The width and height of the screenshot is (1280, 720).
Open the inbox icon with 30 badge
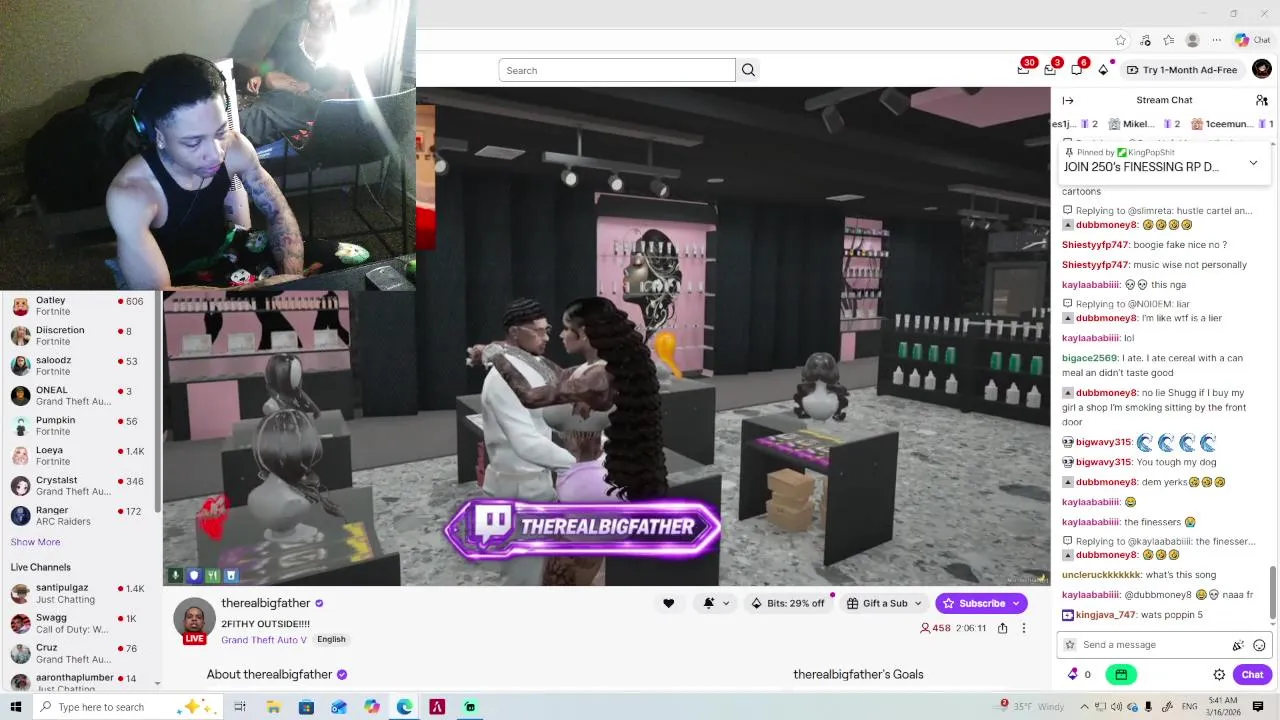1023,69
